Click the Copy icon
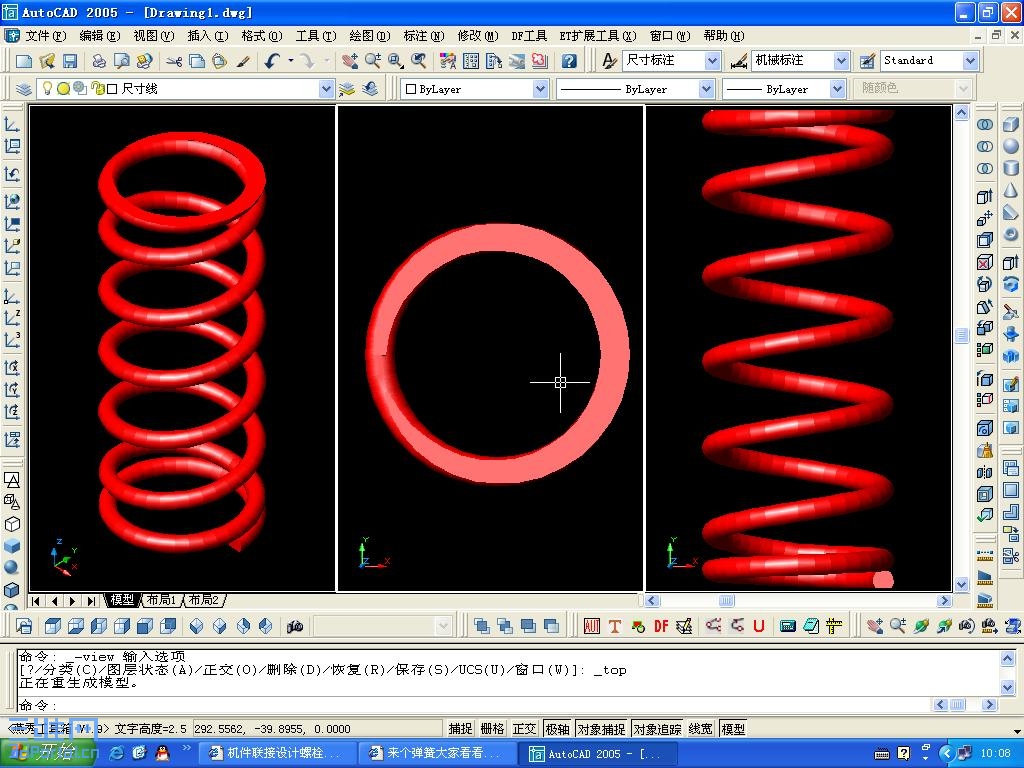The image size is (1024, 768). [197, 61]
